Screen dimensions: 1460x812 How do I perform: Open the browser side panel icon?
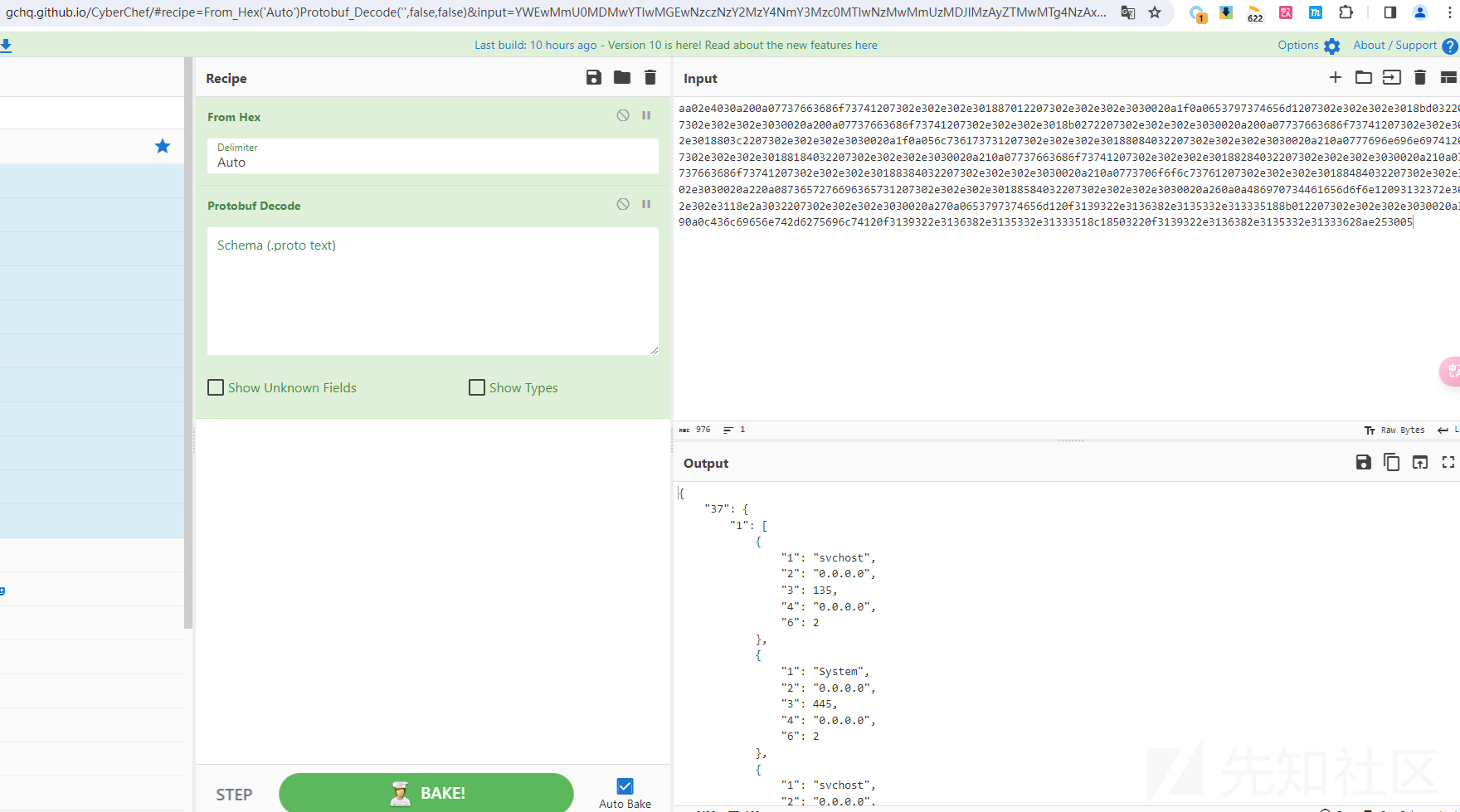[1390, 12]
